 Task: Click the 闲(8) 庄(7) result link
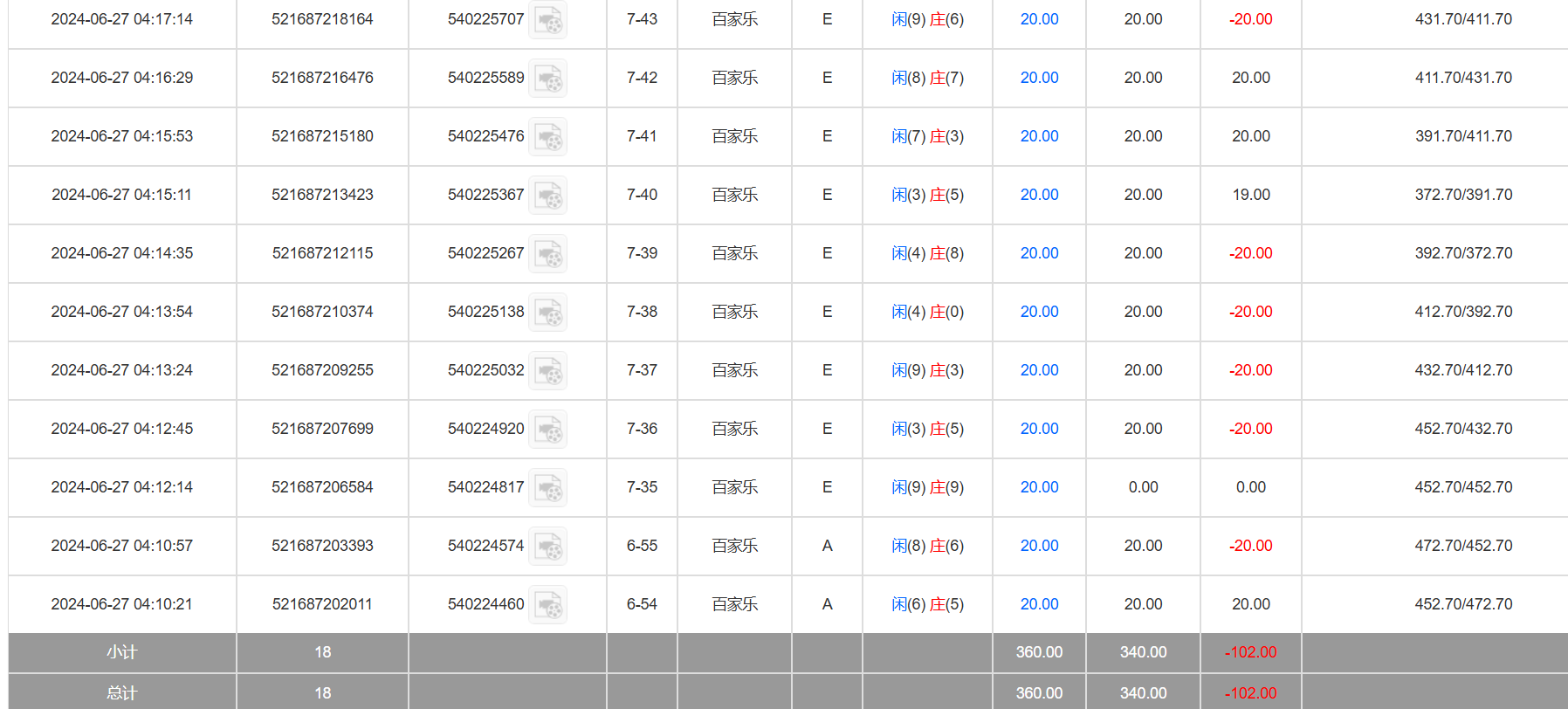point(927,78)
